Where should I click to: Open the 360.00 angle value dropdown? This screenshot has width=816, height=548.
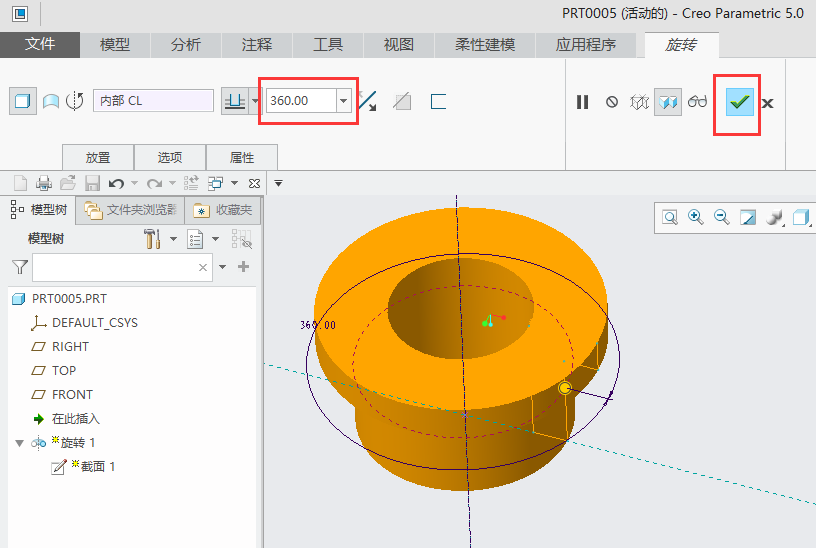point(344,100)
